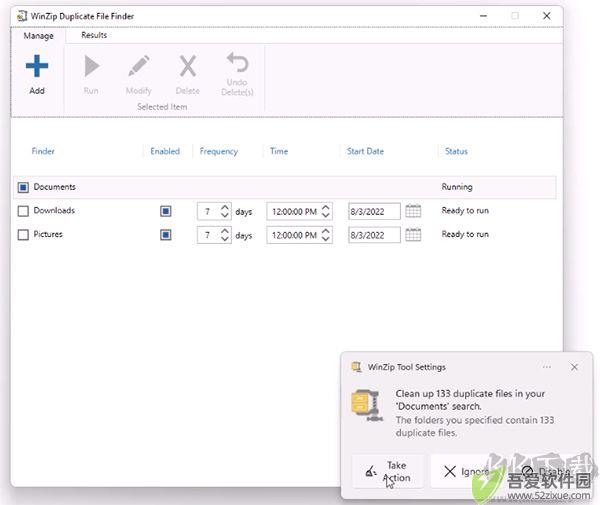Click the Modify pencil icon
Screen dimensions: 600x505
(139, 66)
